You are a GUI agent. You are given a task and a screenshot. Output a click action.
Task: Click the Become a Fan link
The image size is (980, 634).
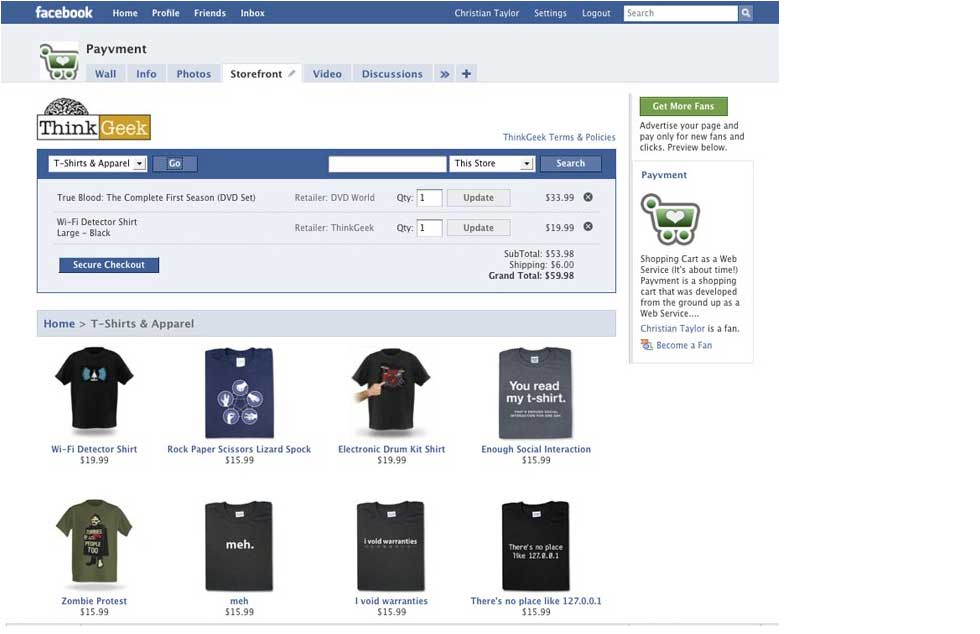[x=684, y=345]
